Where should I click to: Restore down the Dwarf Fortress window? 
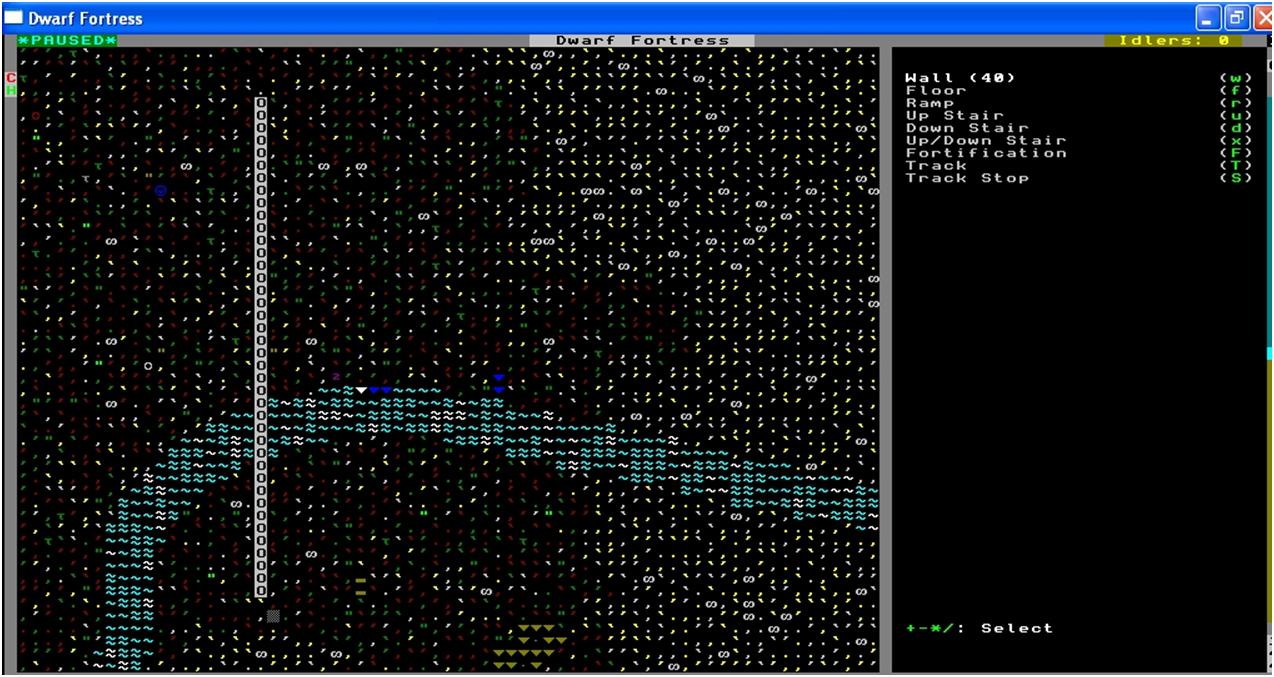[x=1235, y=18]
